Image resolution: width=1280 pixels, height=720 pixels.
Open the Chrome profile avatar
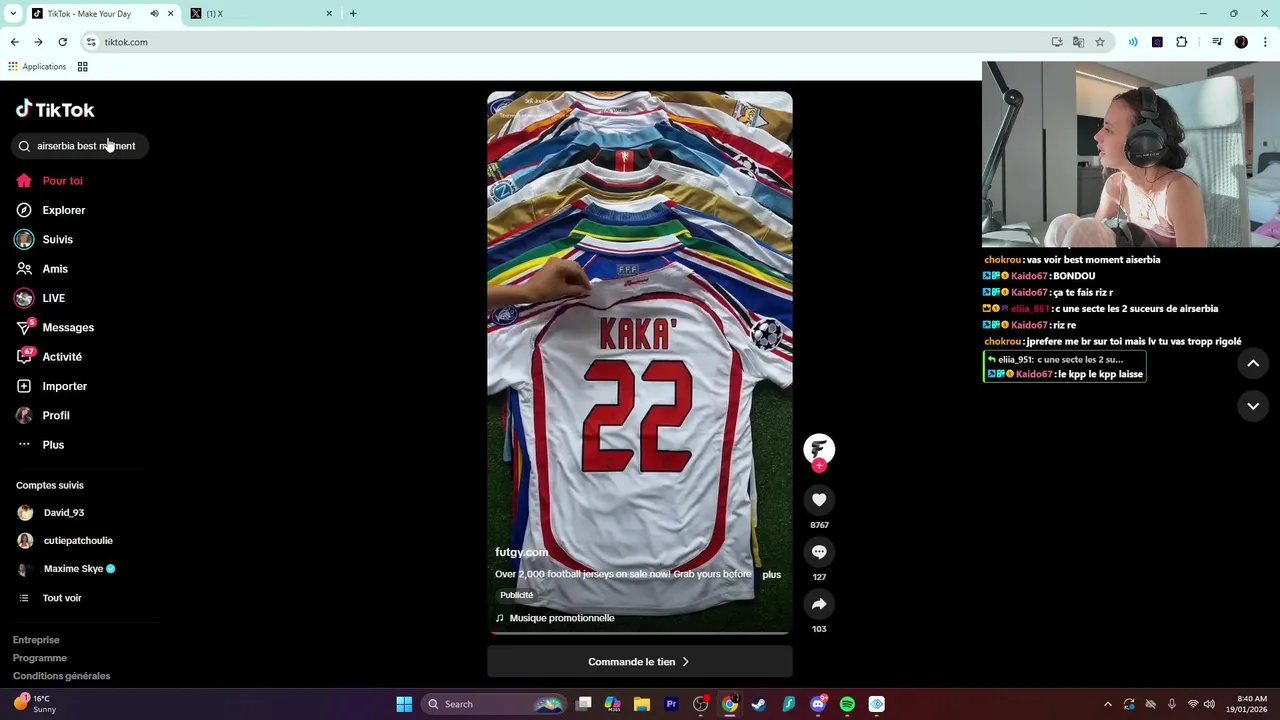[1241, 42]
